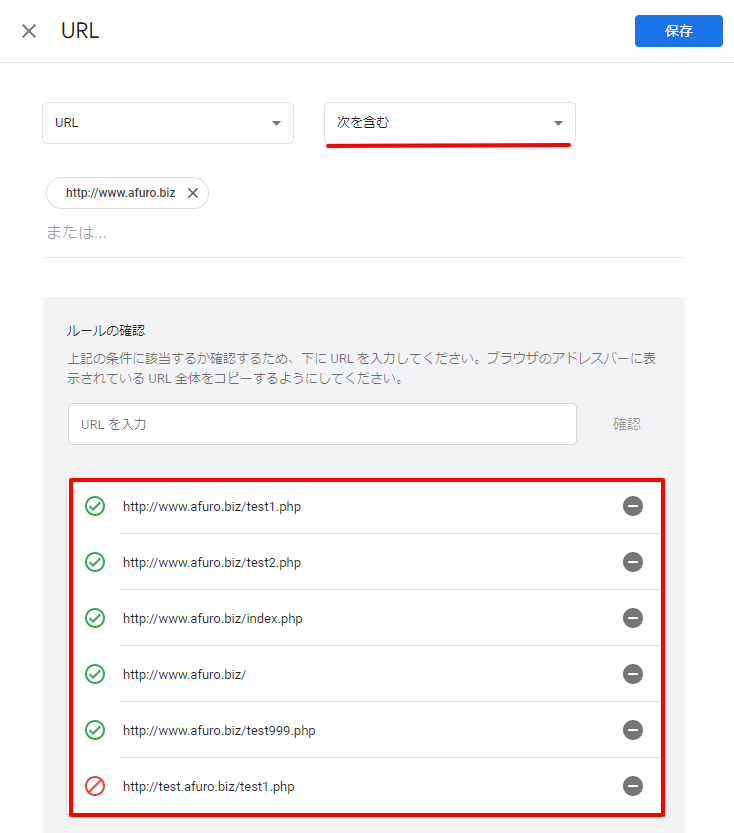Click the ルールの確認 heading
The width and height of the screenshot is (734, 833).
coord(106,331)
